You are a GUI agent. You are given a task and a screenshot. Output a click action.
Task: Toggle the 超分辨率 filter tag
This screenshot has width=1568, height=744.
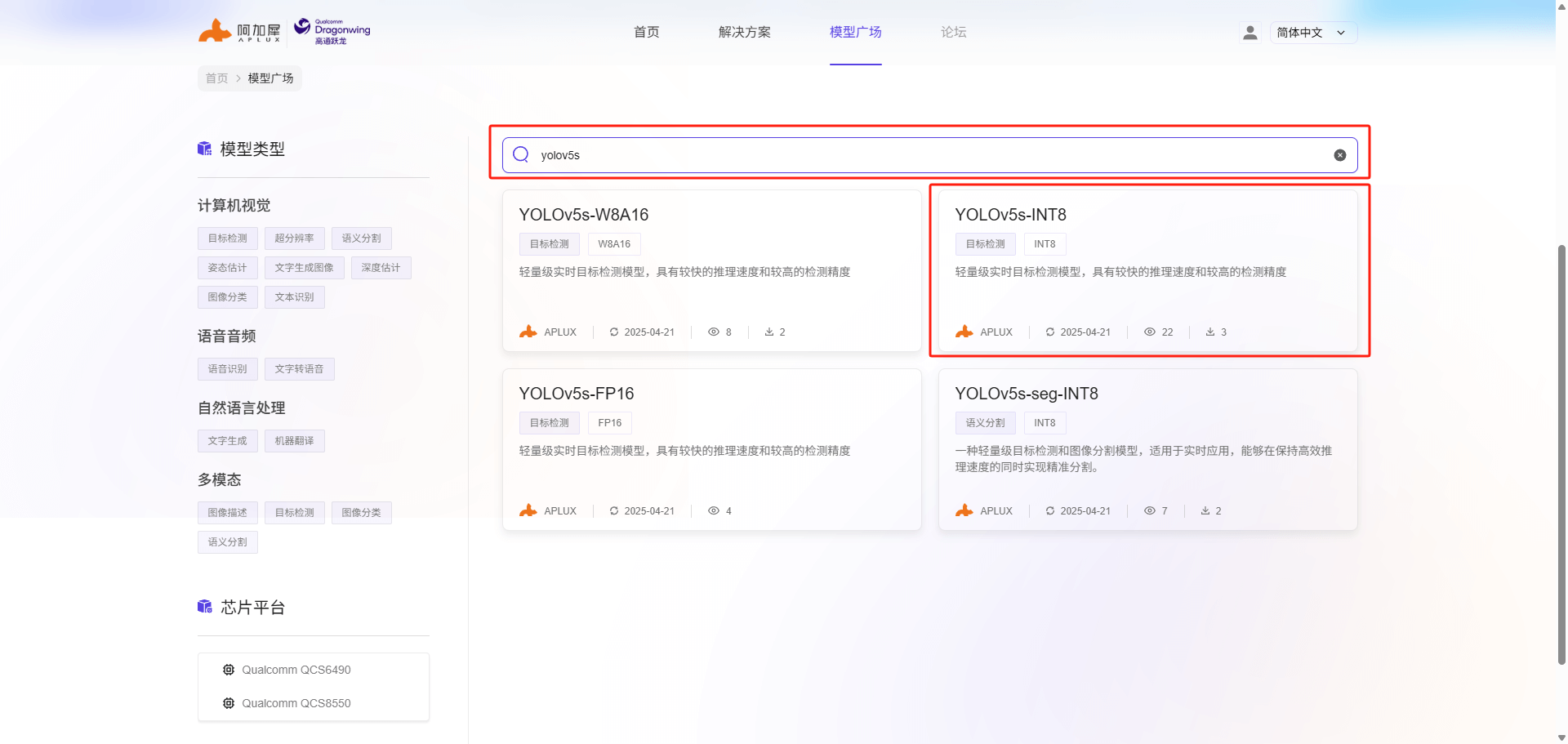294,238
